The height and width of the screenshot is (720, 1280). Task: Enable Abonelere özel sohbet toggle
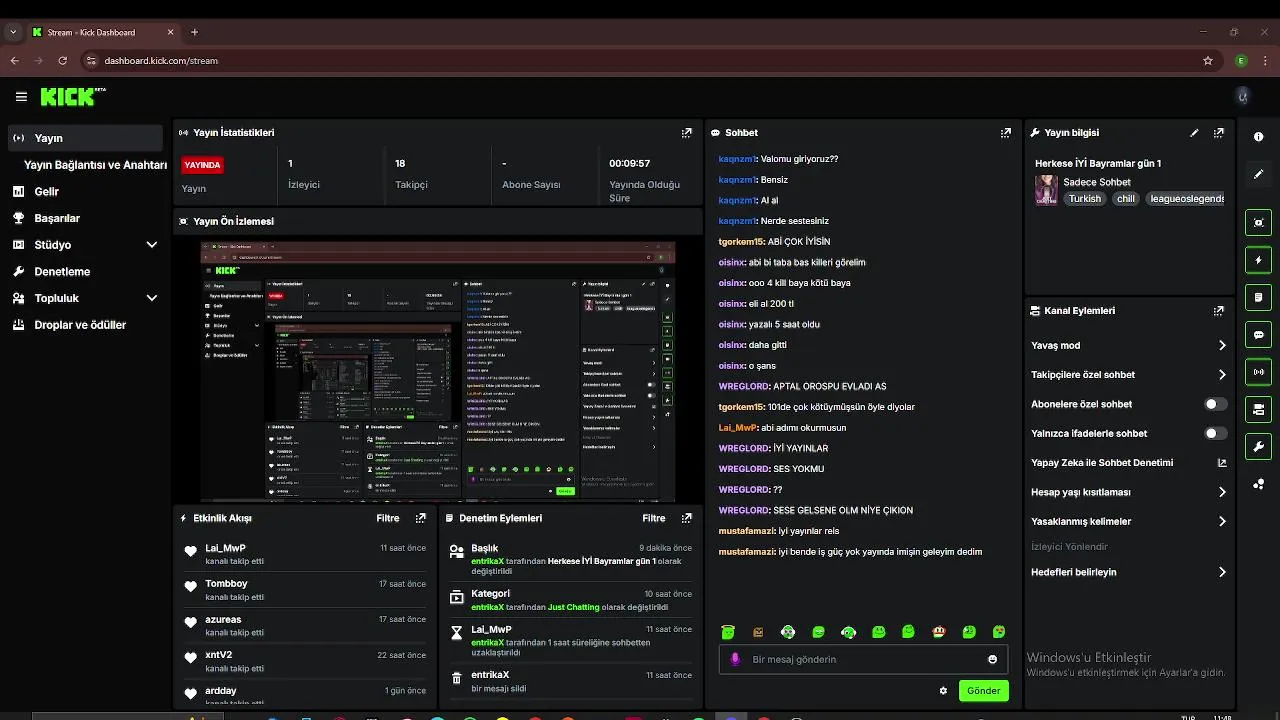(x=1215, y=404)
